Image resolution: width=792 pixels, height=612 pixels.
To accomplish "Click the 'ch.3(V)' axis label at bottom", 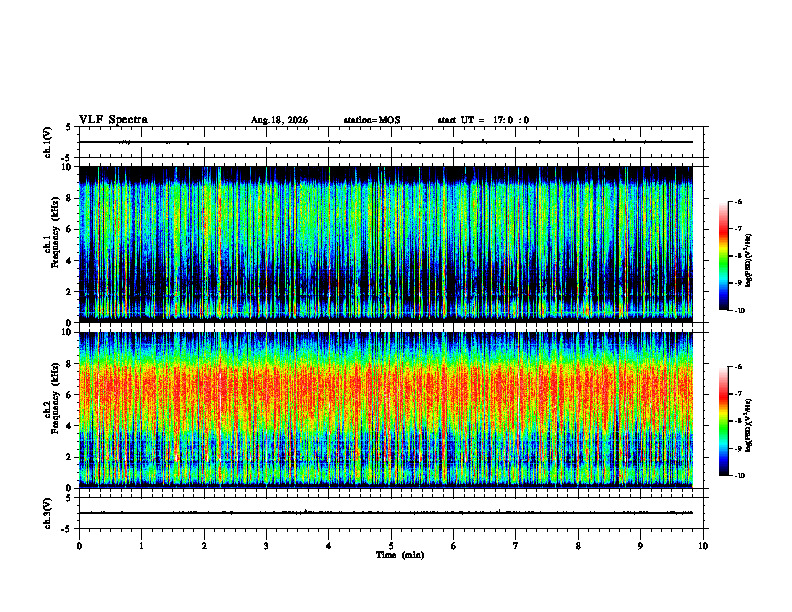I will [x=48, y=513].
